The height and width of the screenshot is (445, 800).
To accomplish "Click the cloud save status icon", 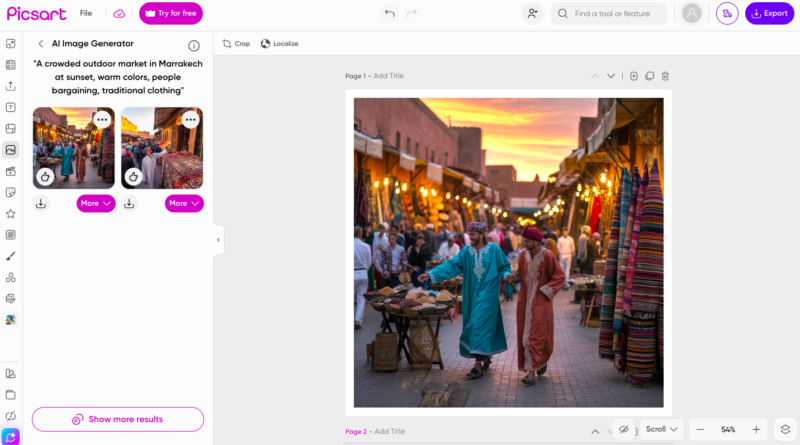I will [x=119, y=14].
